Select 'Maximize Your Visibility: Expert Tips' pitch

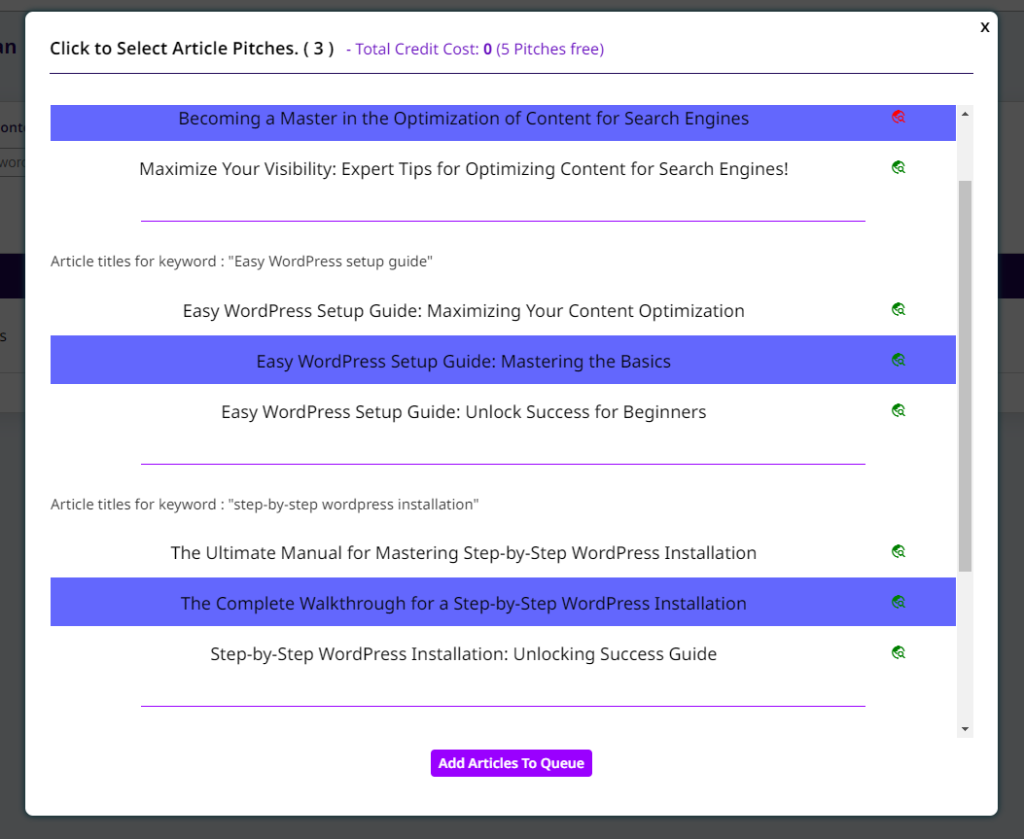click(x=463, y=169)
